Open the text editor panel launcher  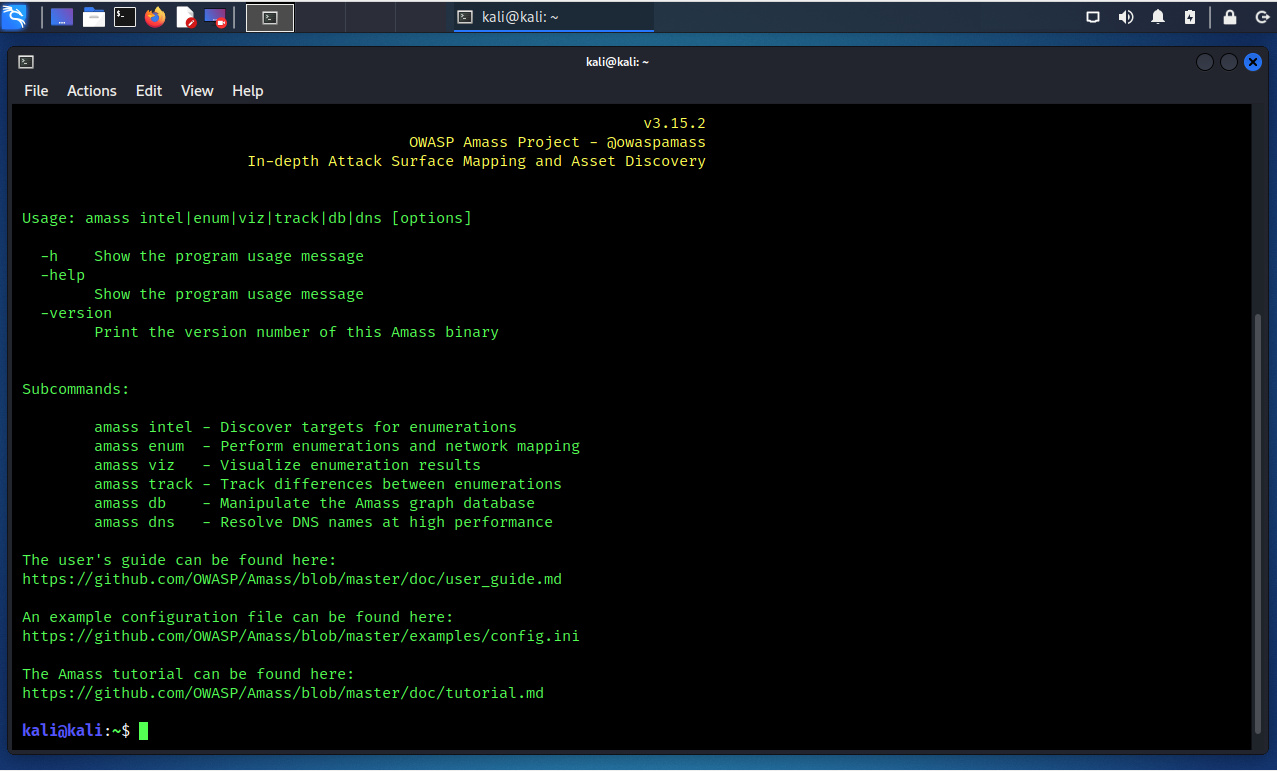(x=186, y=17)
